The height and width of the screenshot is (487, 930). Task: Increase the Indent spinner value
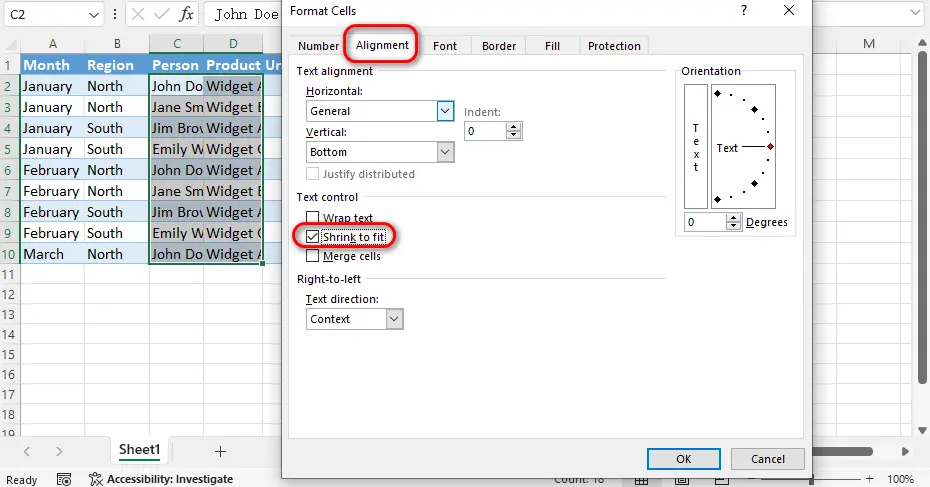[514, 127]
